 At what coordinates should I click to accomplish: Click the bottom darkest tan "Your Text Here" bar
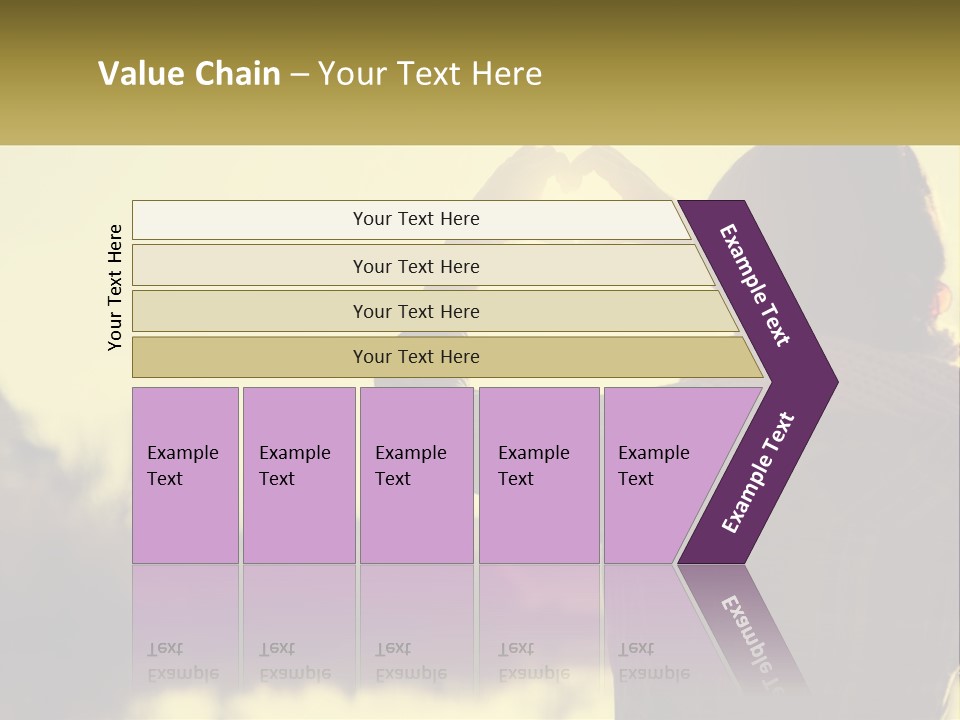[x=415, y=357]
